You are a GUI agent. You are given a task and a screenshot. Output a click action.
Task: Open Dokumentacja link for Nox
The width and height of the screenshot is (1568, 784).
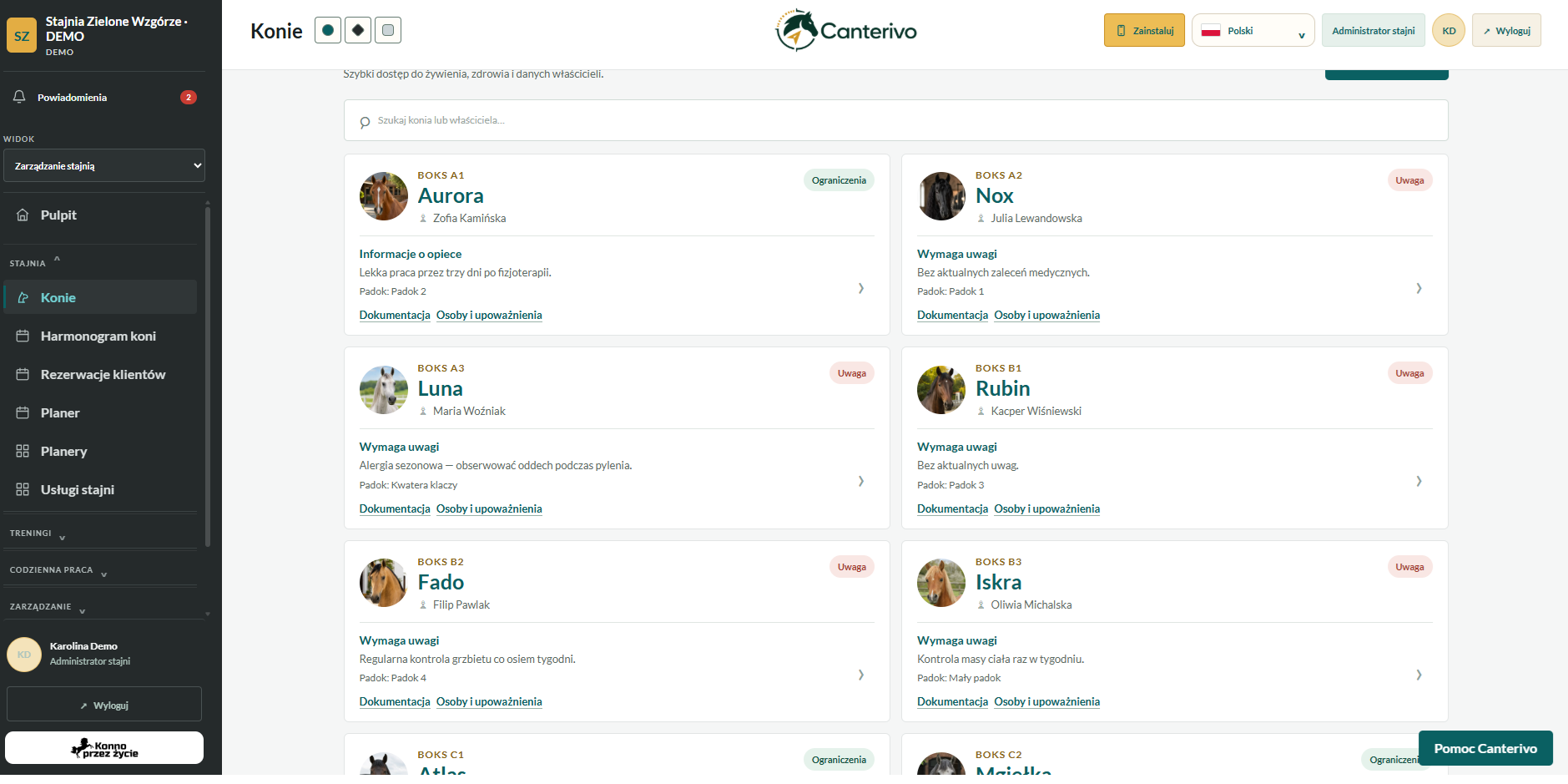click(952, 315)
